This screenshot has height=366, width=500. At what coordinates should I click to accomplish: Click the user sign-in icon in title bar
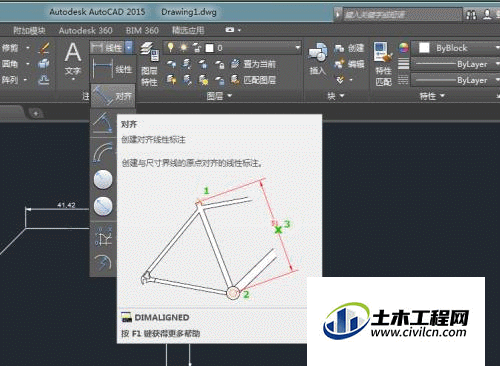(487, 15)
